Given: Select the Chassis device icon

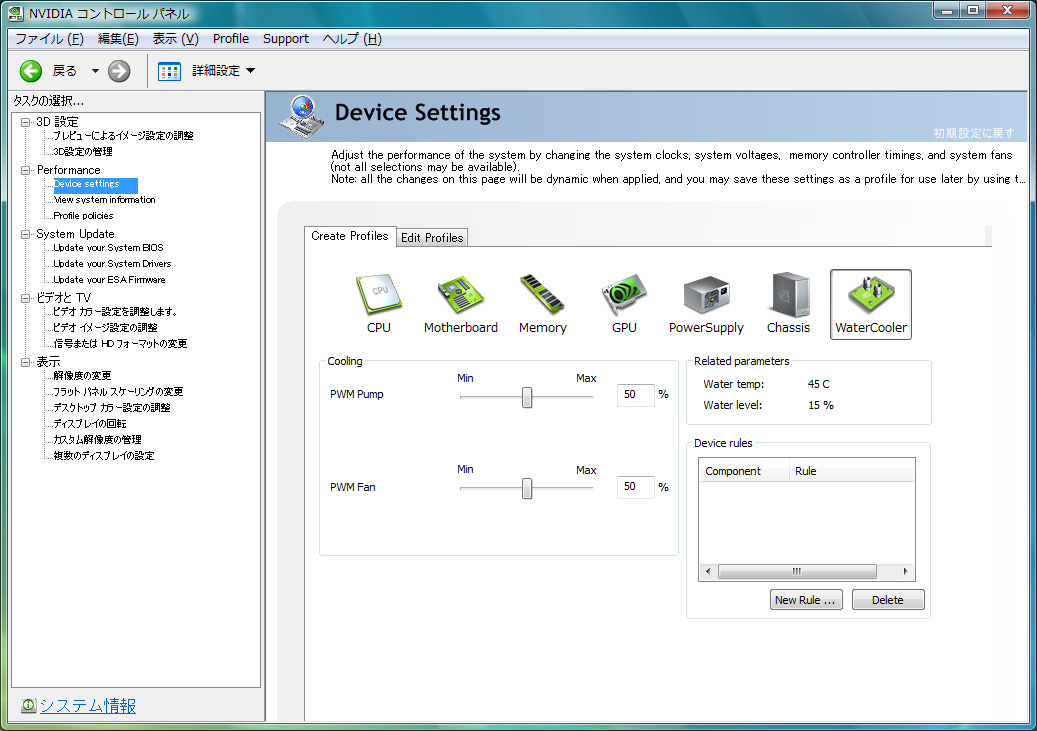Looking at the screenshot, I should (788, 304).
